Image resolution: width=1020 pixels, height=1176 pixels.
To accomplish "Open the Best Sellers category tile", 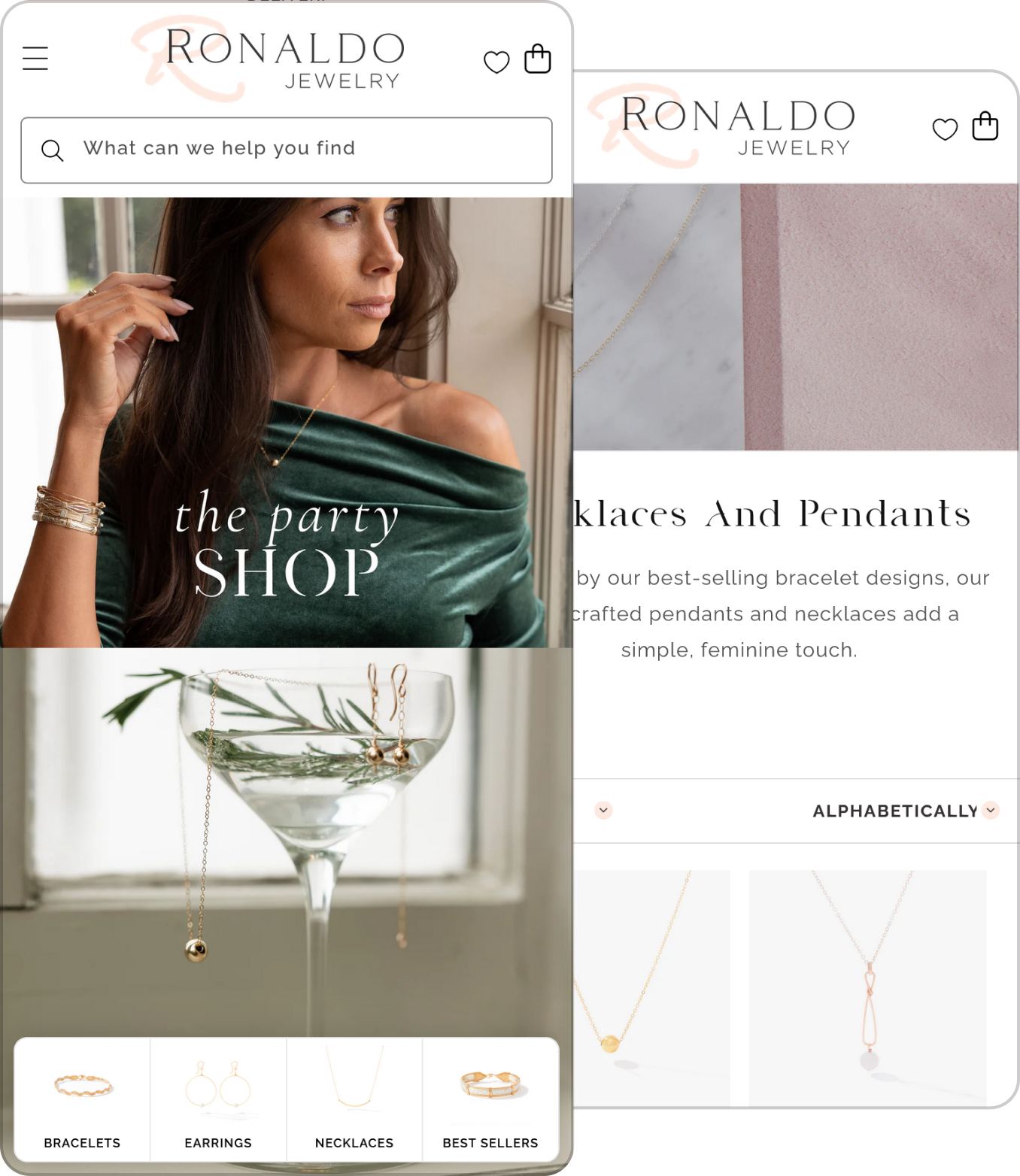I will coord(490,1099).
